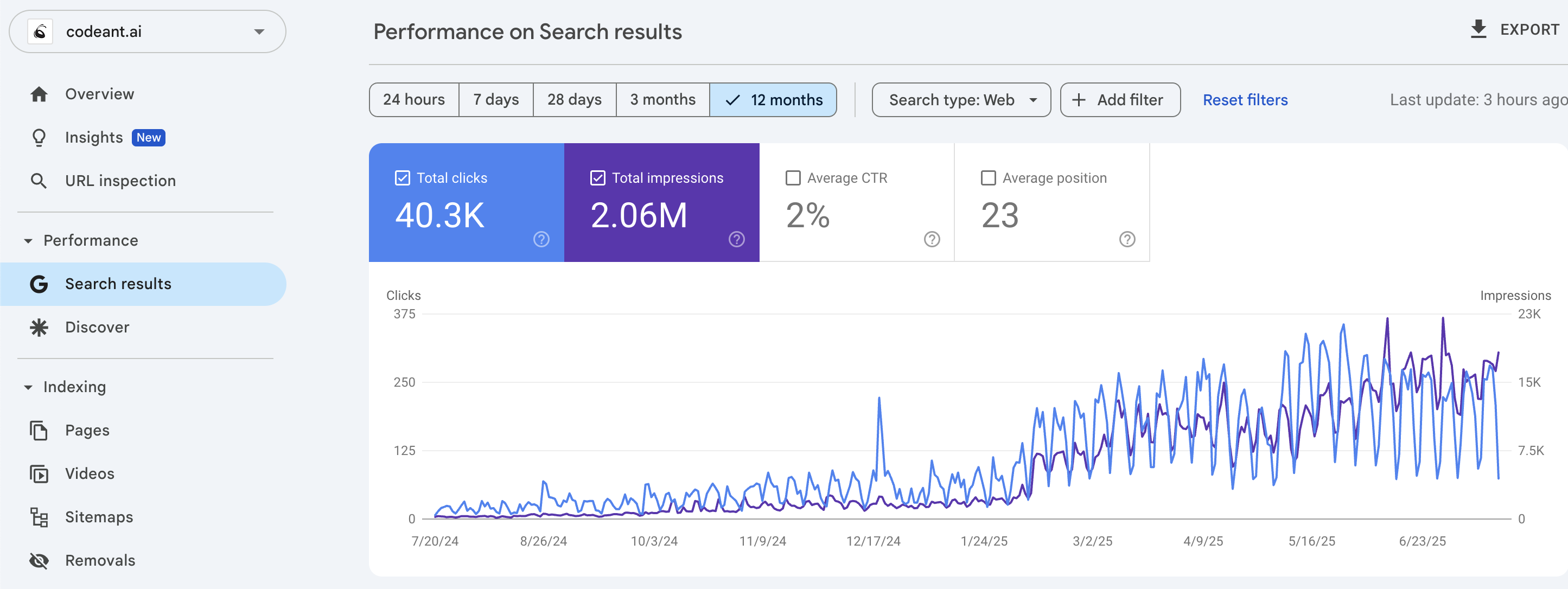This screenshot has width=1568, height=589.
Task: Open the Discover report
Action: (98, 328)
